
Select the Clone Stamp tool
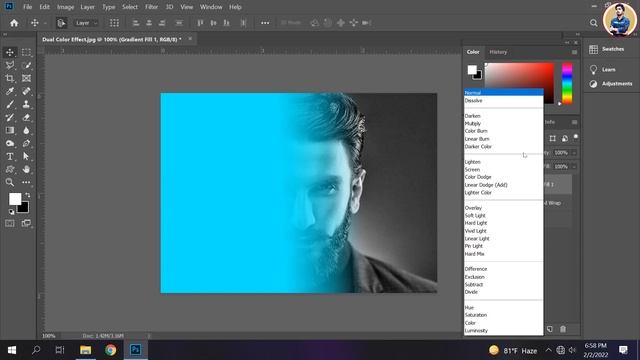[x=26, y=104]
